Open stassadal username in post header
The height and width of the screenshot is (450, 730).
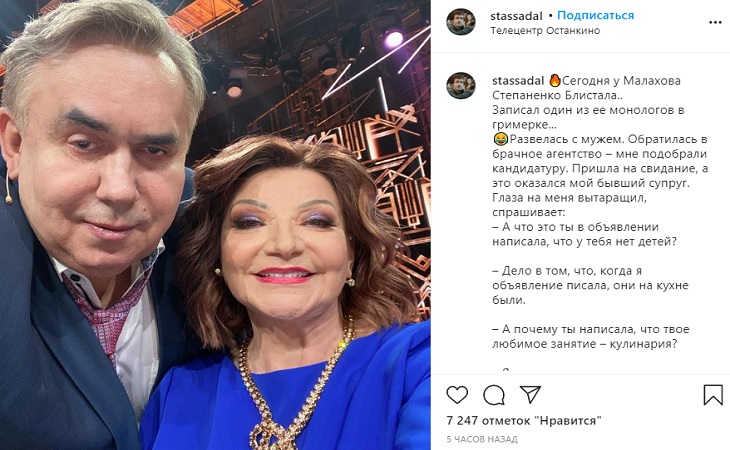(x=516, y=16)
